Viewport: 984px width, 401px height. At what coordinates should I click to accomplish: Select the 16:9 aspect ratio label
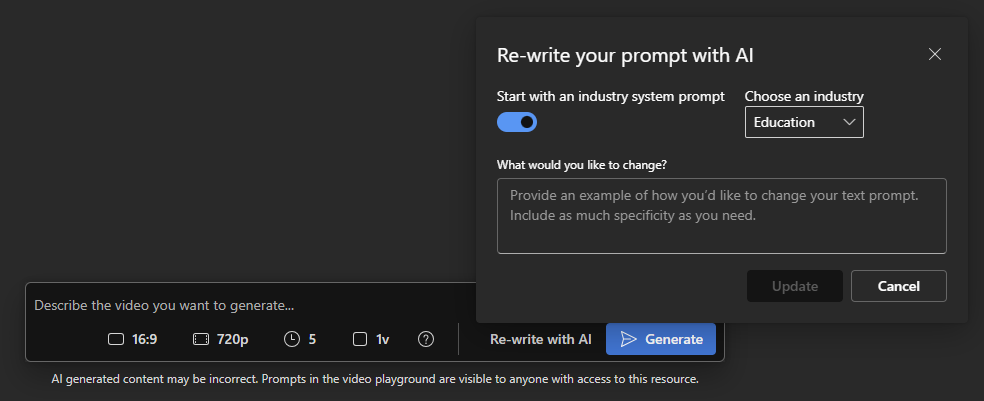point(145,339)
